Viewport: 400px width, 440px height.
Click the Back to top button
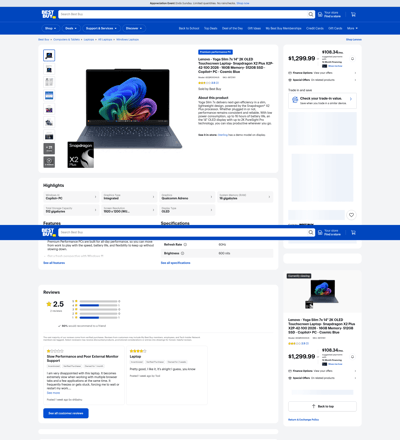point(322,406)
